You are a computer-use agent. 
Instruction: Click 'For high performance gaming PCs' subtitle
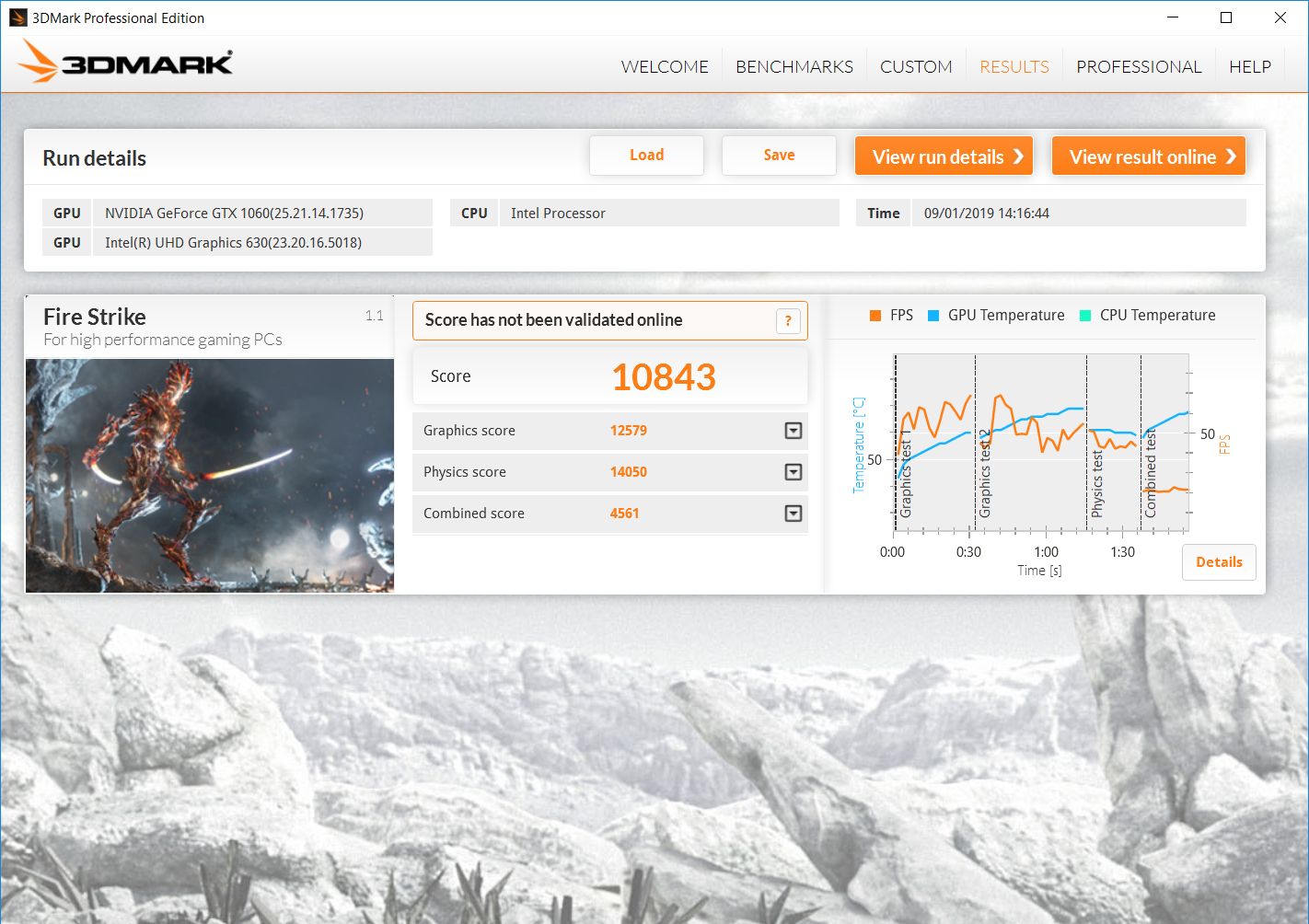pyautogui.click(x=163, y=340)
